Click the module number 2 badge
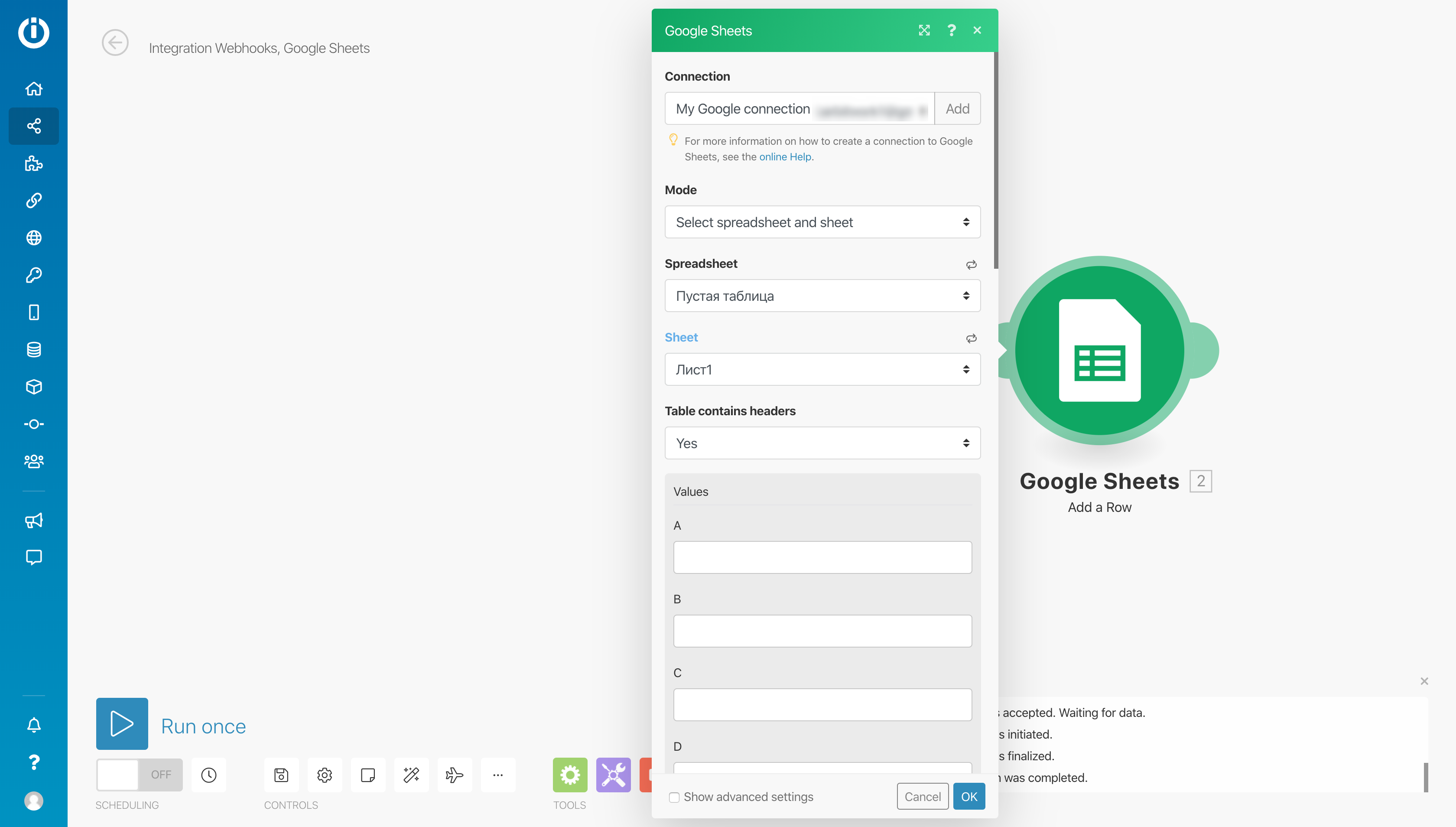Image resolution: width=1456 pixels, height=827 pixels. pyautogui.click(x=1200, y=481)
